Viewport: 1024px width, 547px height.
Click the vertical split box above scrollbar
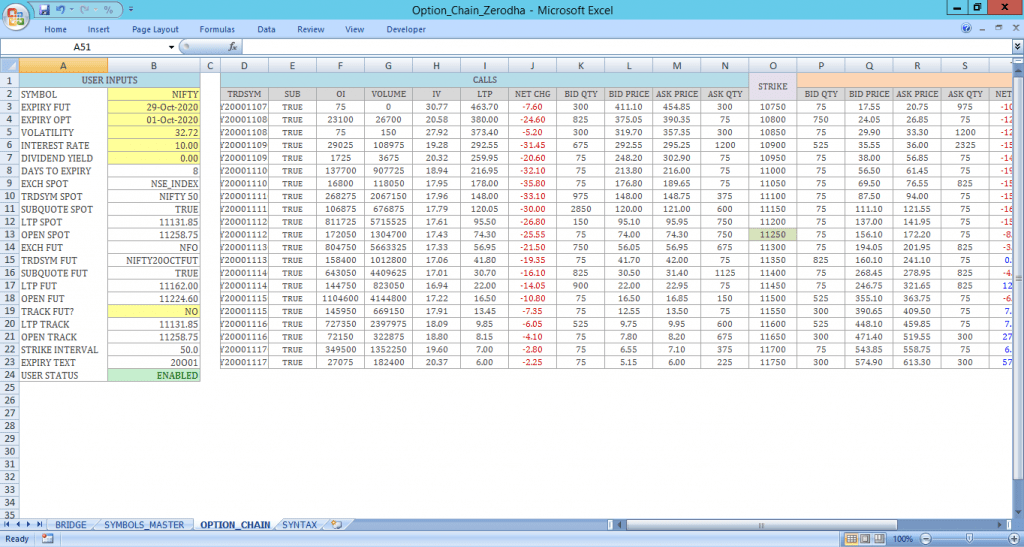(1018, 61)
